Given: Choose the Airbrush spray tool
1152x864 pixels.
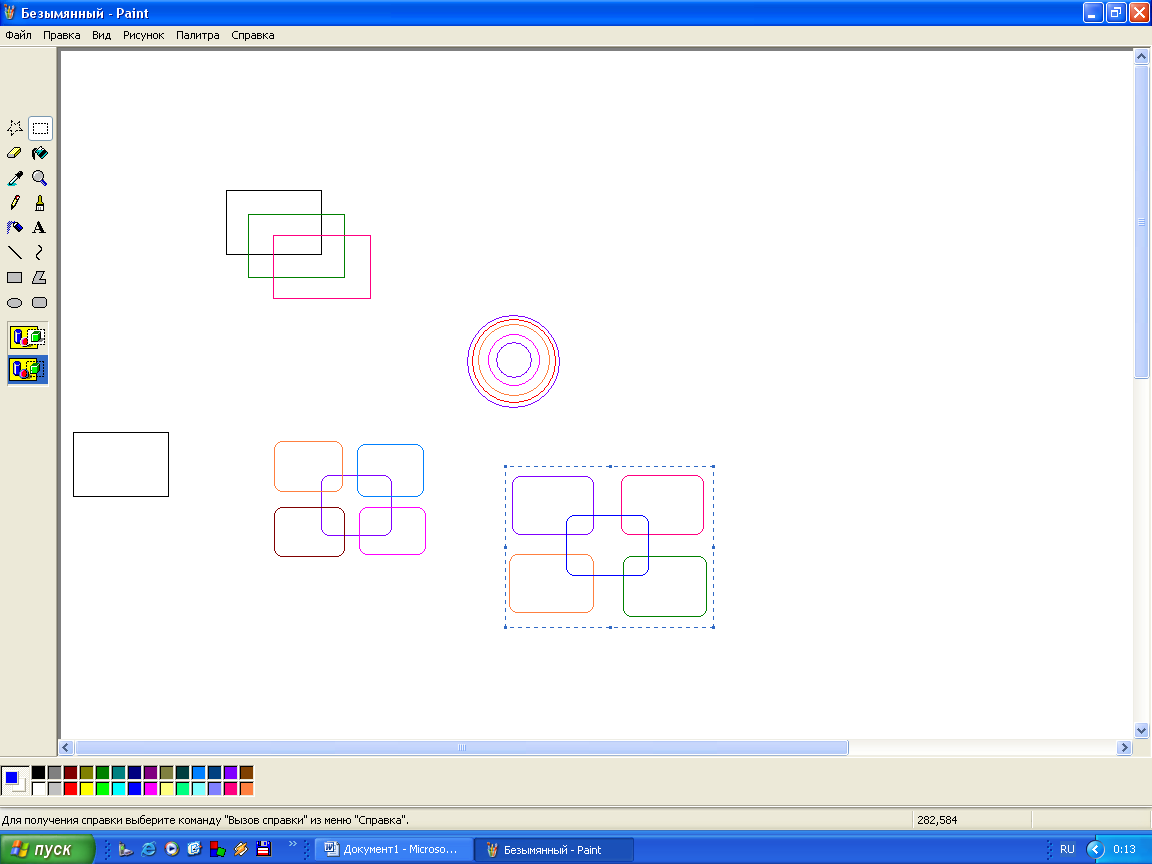Looking at the screenshot, I should point(15,228).
